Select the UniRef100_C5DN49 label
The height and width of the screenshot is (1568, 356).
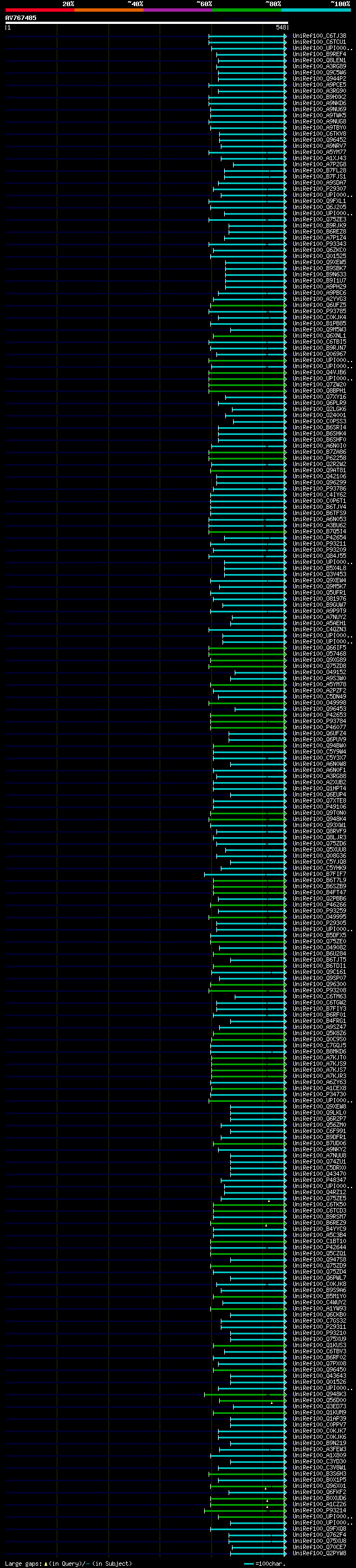click(x=319, y=696)
